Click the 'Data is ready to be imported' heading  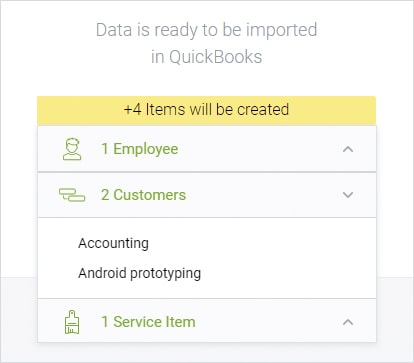(x=206, y=30)
